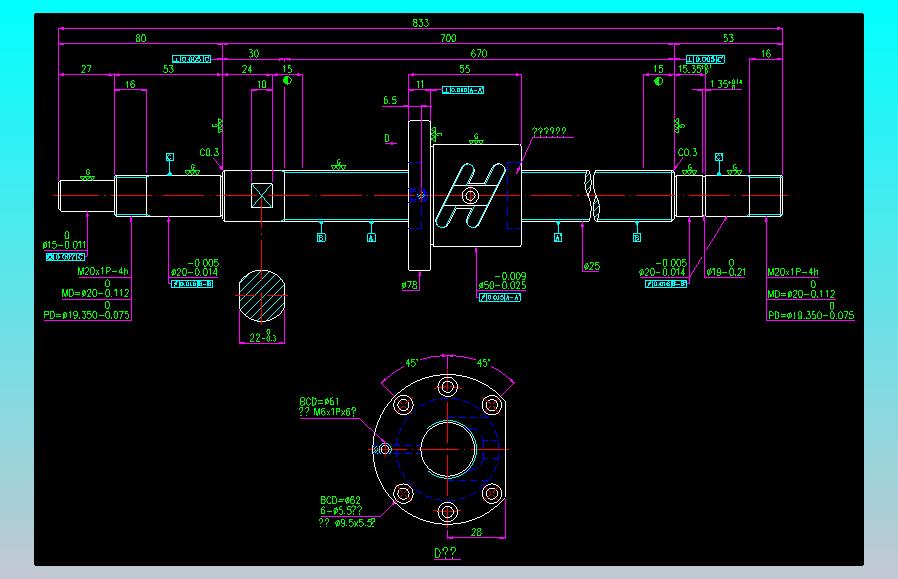This screenshot has width=898, height=579.
Task: Click the 833 overall length dimension
Action: [420, 23]
